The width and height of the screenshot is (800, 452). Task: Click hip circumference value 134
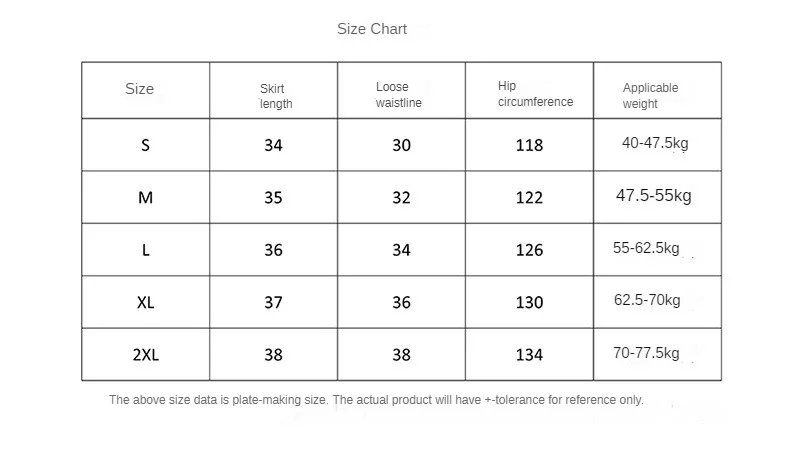[529, 355]
